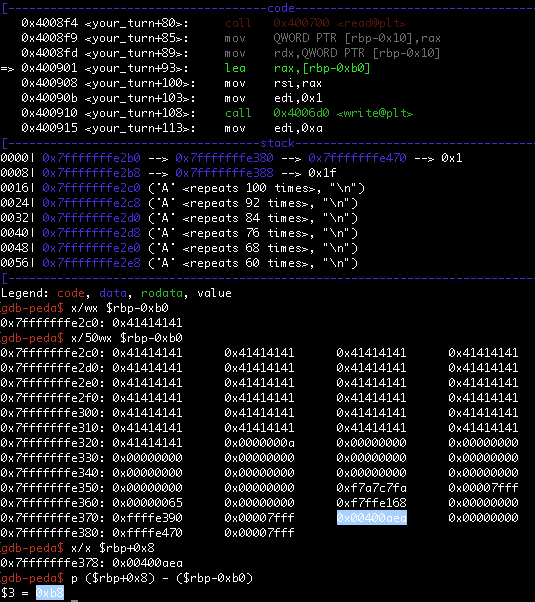Click the value 0x1f in stack row 0008
Screen dimensions: 535x602
[x=322, y=173]
